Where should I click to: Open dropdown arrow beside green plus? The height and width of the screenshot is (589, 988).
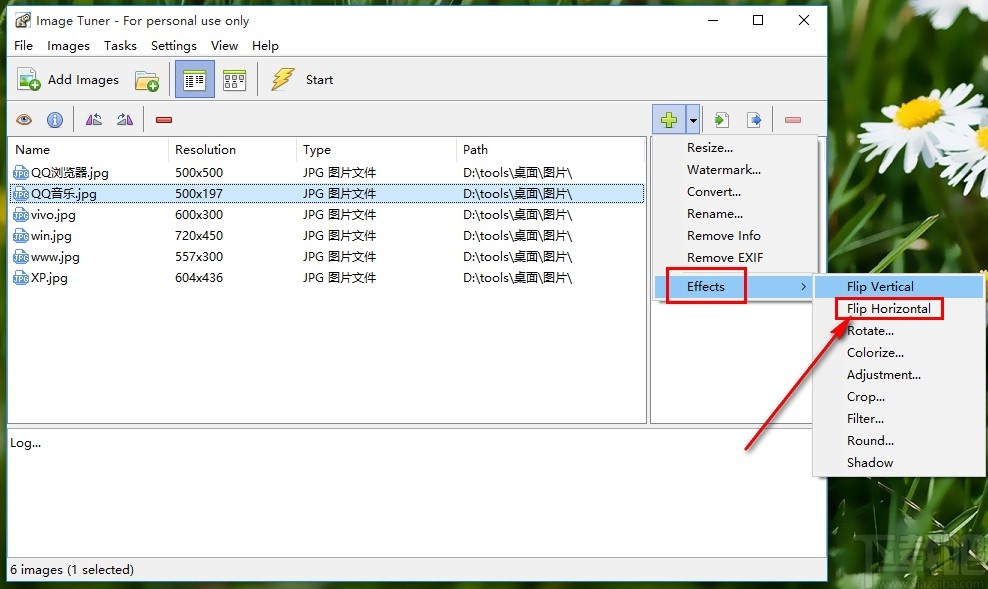[x=693, y=120]
